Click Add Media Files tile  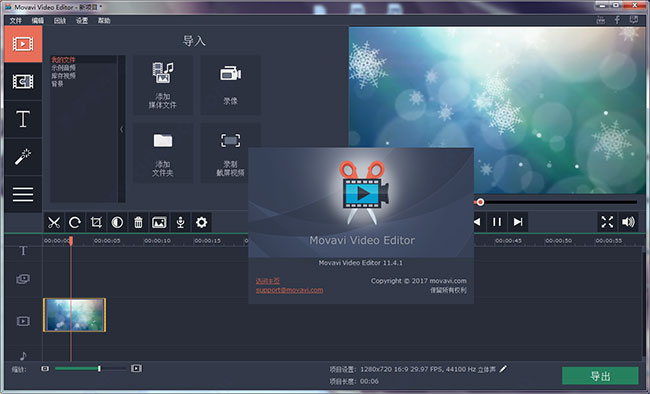pos(163,85)
